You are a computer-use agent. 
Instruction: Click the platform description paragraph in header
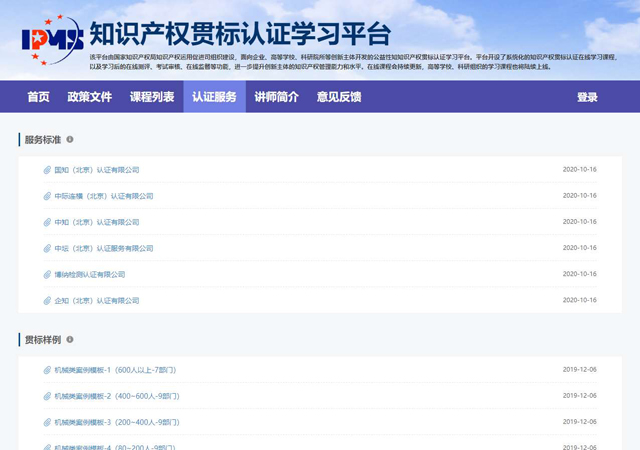coord(354,62)
